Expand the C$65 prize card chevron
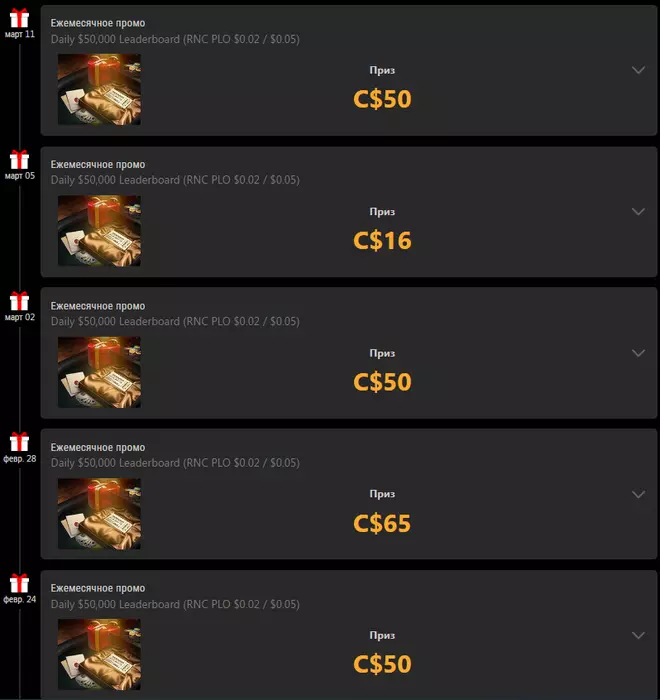This screenshot has width=660, height=700. tap(638, 494)
